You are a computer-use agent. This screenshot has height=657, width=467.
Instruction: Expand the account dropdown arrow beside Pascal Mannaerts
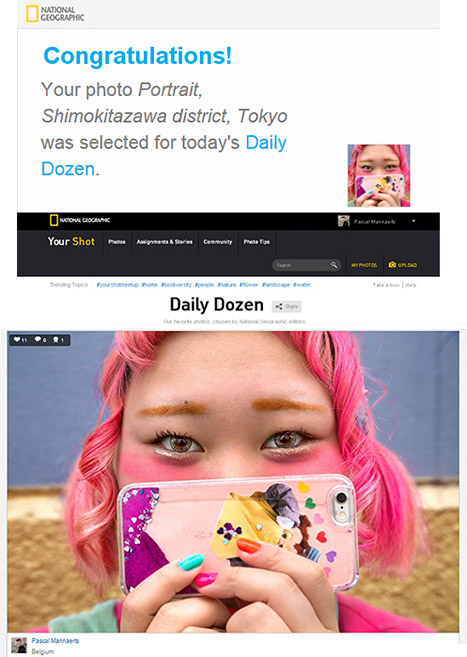click(413, 221)
